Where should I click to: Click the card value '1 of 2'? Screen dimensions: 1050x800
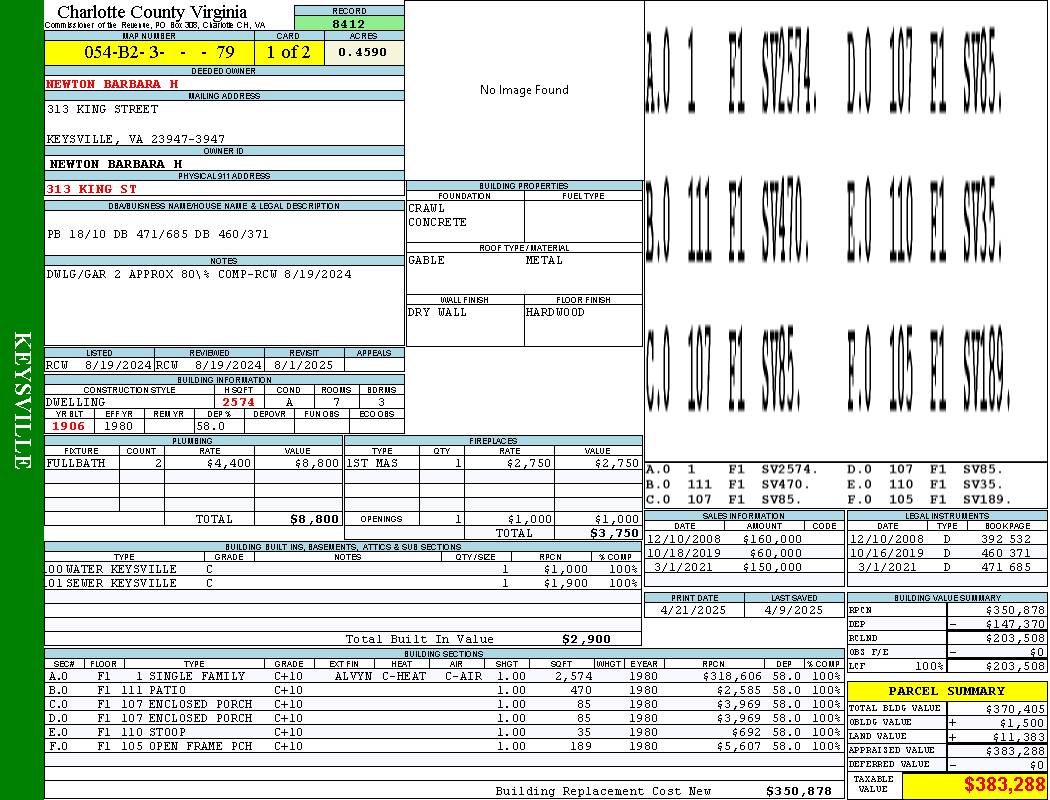click(289, 52)
